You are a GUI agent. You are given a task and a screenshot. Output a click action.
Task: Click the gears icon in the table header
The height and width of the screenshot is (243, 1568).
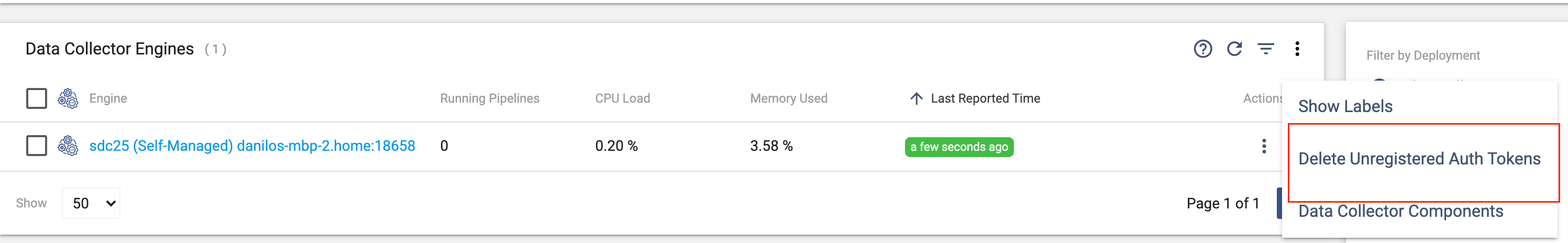68,98
